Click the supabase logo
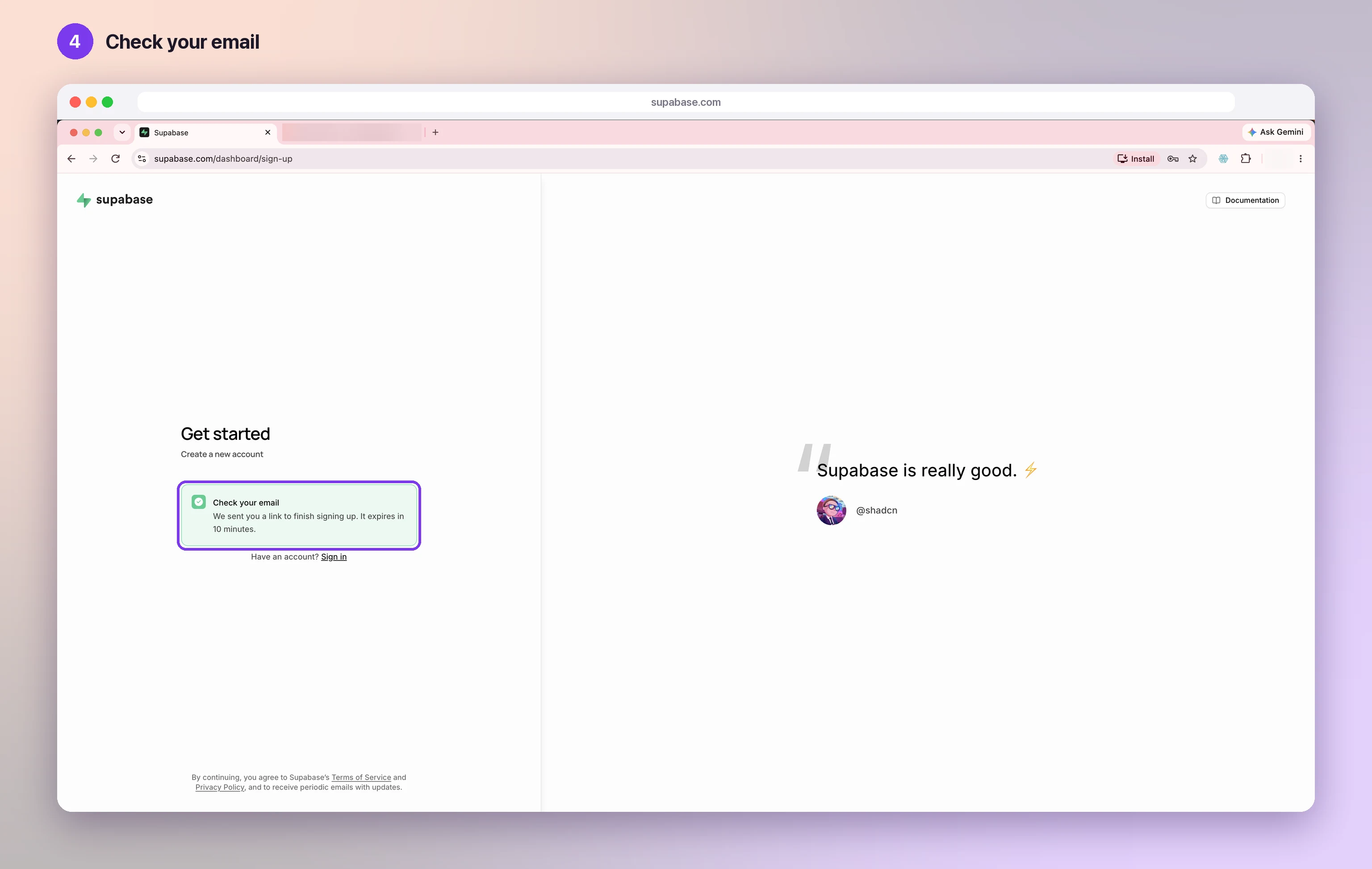Image resolution: width=1372 pixels, height=869 pixels. pos(114,200)
